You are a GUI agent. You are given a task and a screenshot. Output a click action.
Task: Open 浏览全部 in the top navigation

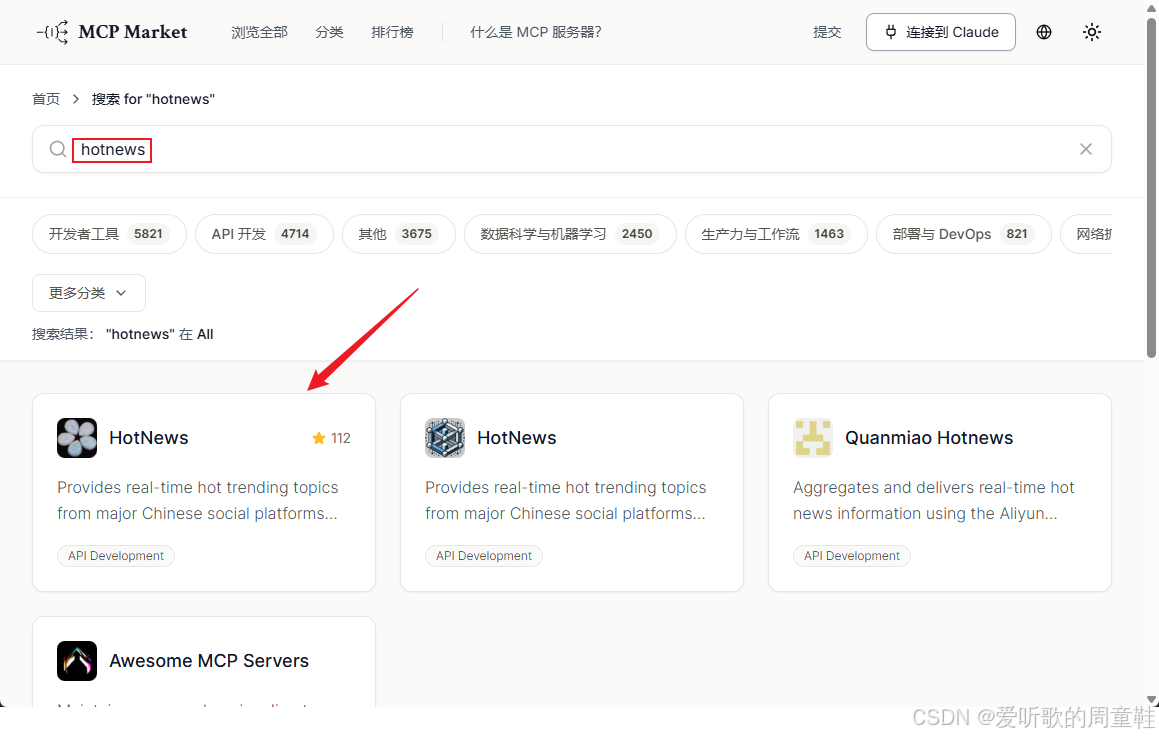[259, 33]
